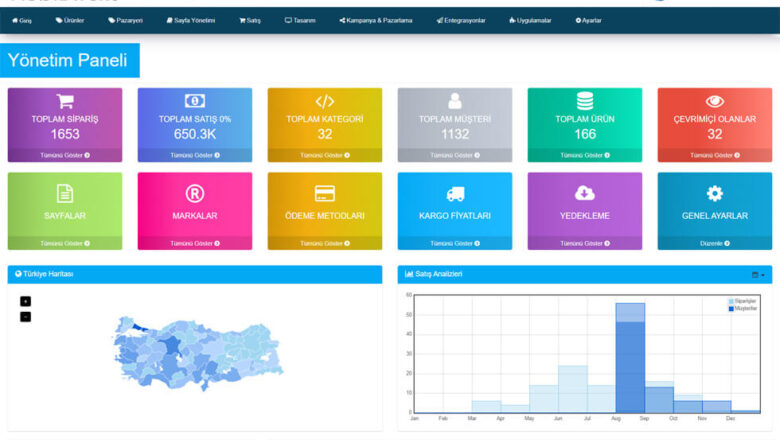Click the shopping cart icon on Toplam Sipariş

[x=65, y=101]
